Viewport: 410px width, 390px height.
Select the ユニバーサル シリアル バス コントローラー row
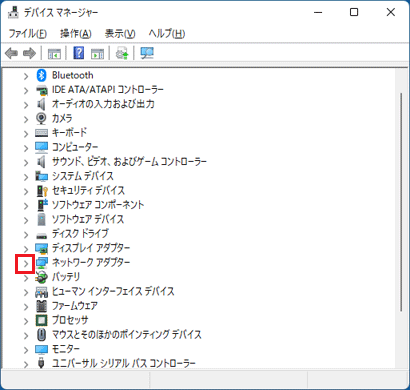[x=124, y=363]
